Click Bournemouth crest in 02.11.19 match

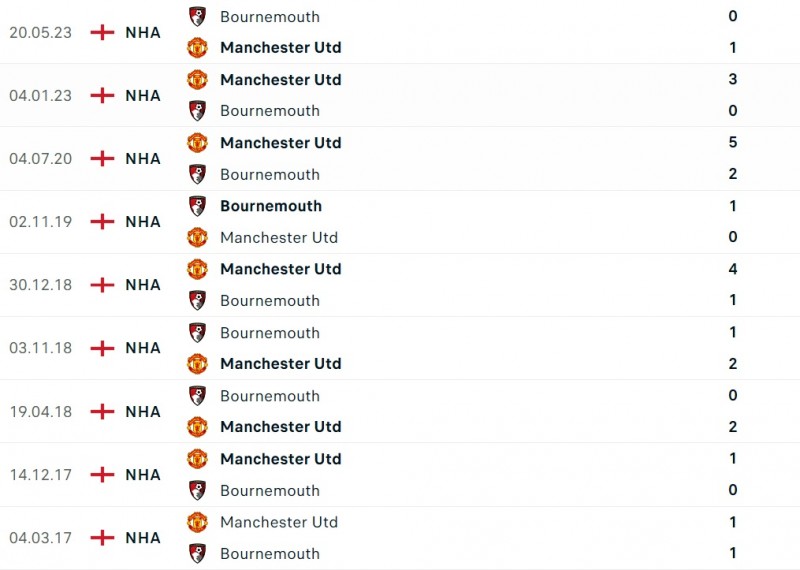coord(197,206)
